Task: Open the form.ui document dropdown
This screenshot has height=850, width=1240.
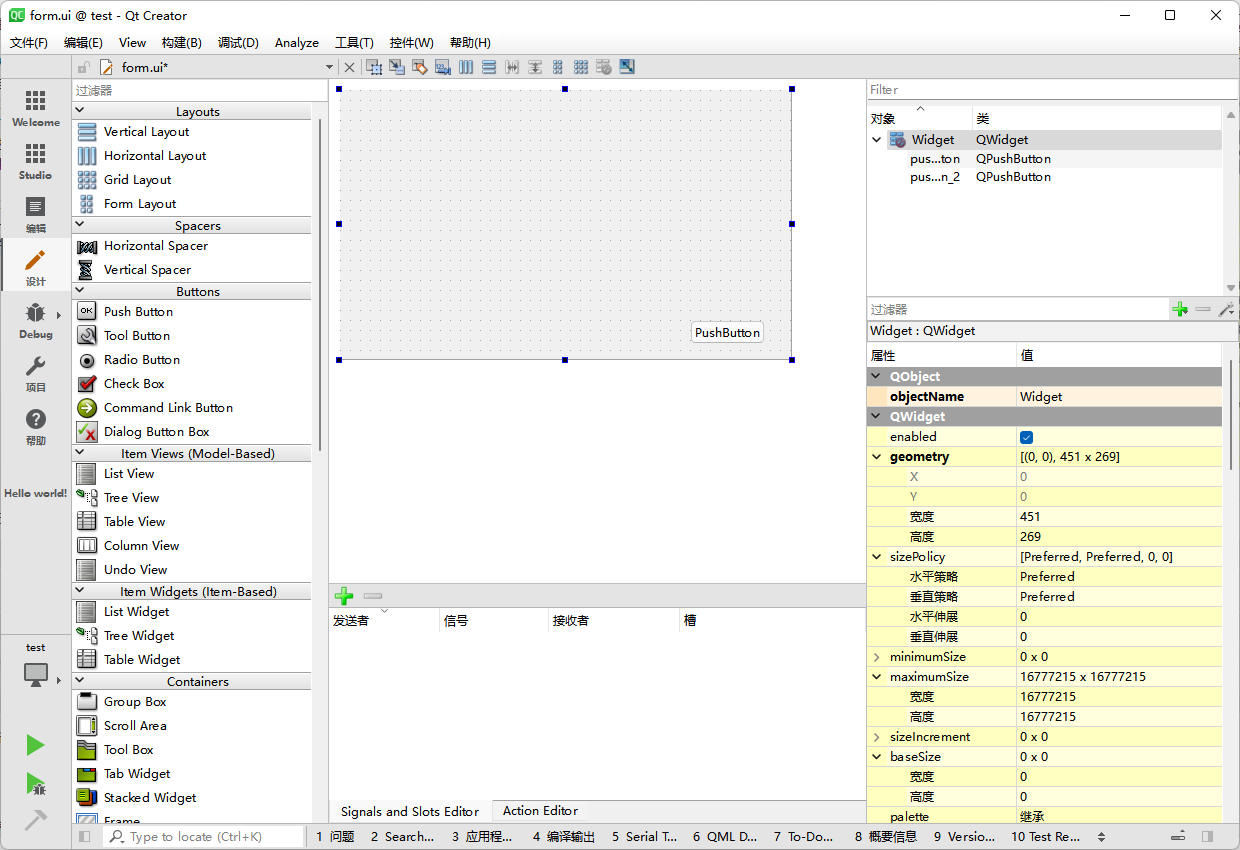Action: (329, 67)
